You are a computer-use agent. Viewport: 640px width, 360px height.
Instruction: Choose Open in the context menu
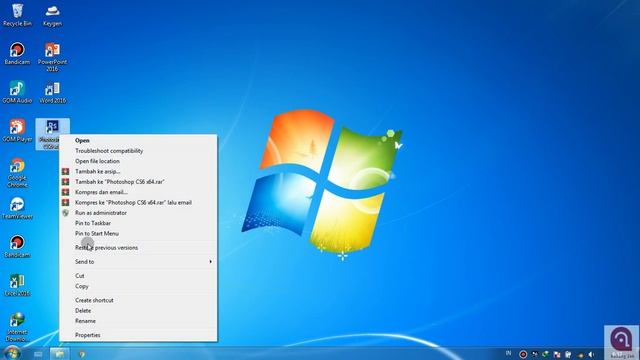(138, 140)
